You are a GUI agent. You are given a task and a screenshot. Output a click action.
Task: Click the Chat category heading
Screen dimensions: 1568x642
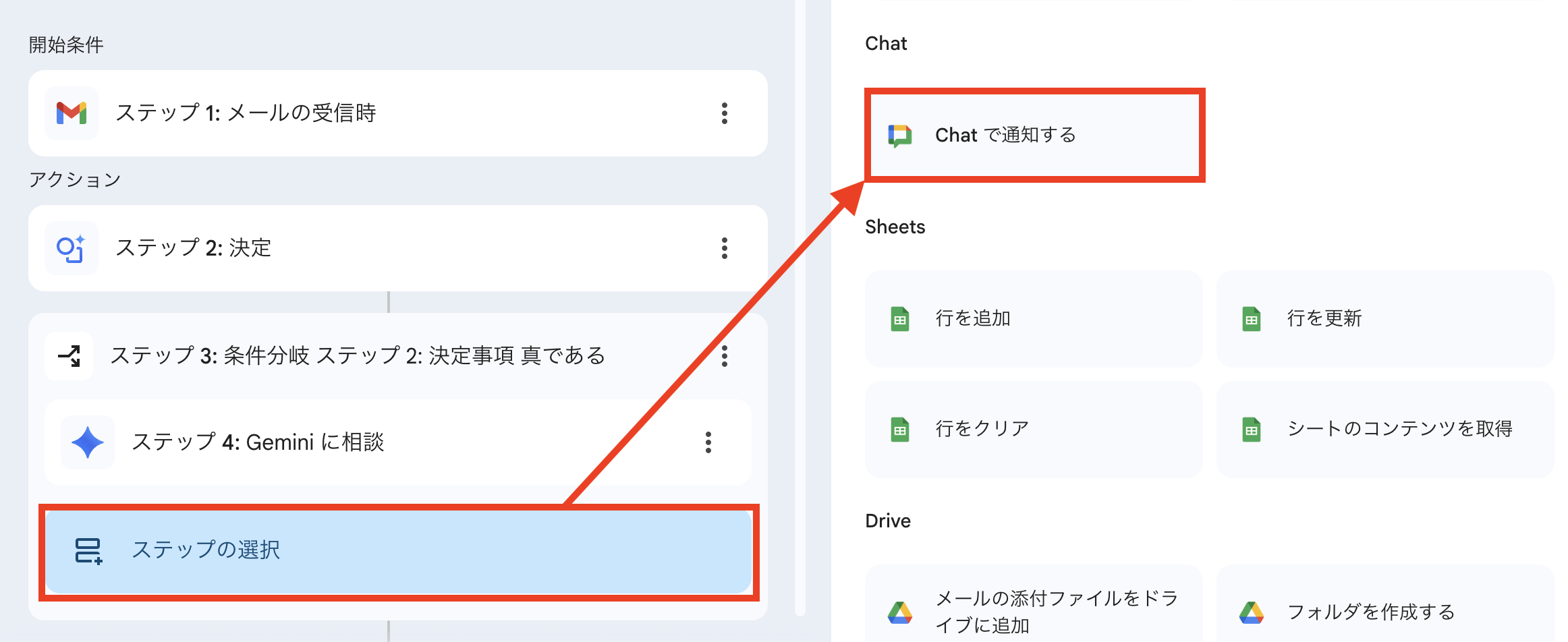[886, 44]
